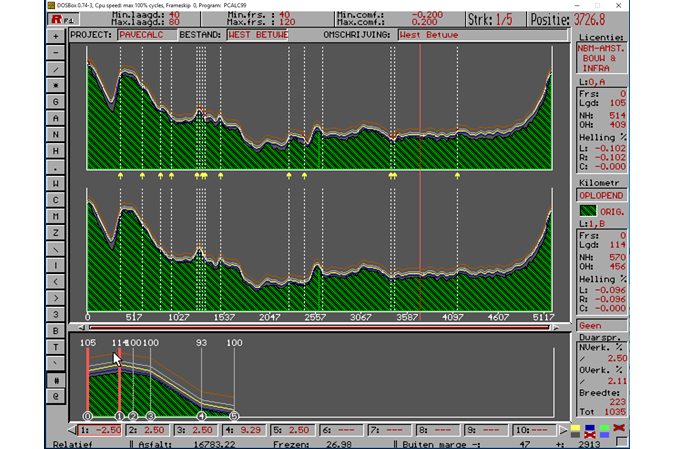Select the light blue color swatch
Screen dimensions: 675x449
604,435
